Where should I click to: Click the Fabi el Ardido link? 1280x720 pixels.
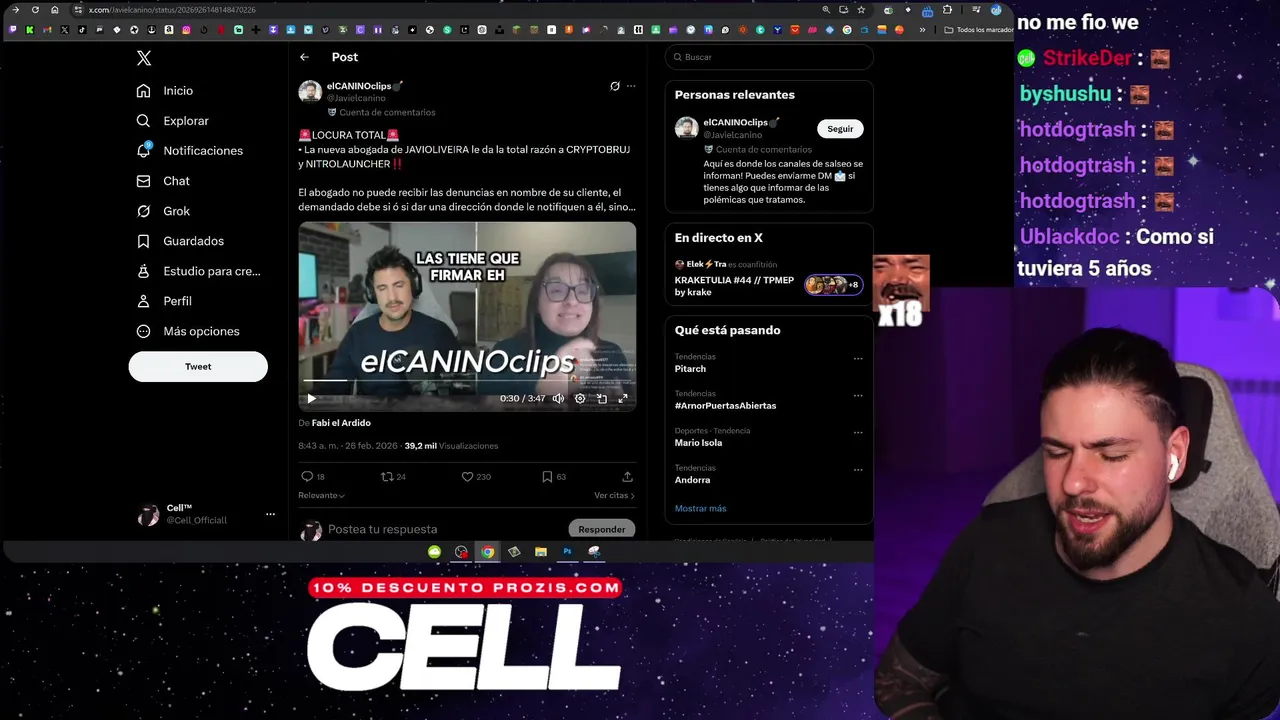341,423
